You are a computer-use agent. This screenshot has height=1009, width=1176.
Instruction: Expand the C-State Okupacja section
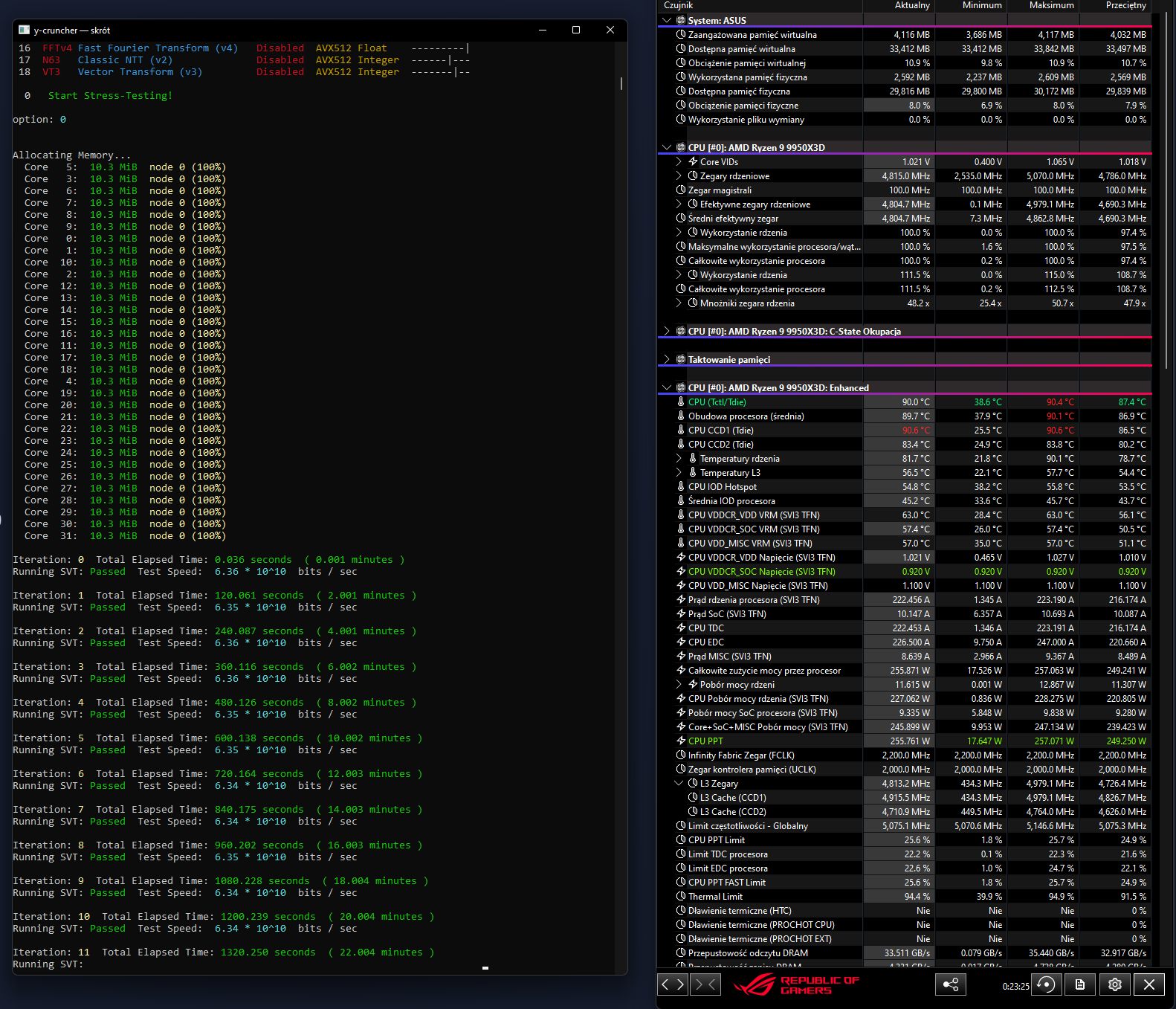[x=667, y=332]
